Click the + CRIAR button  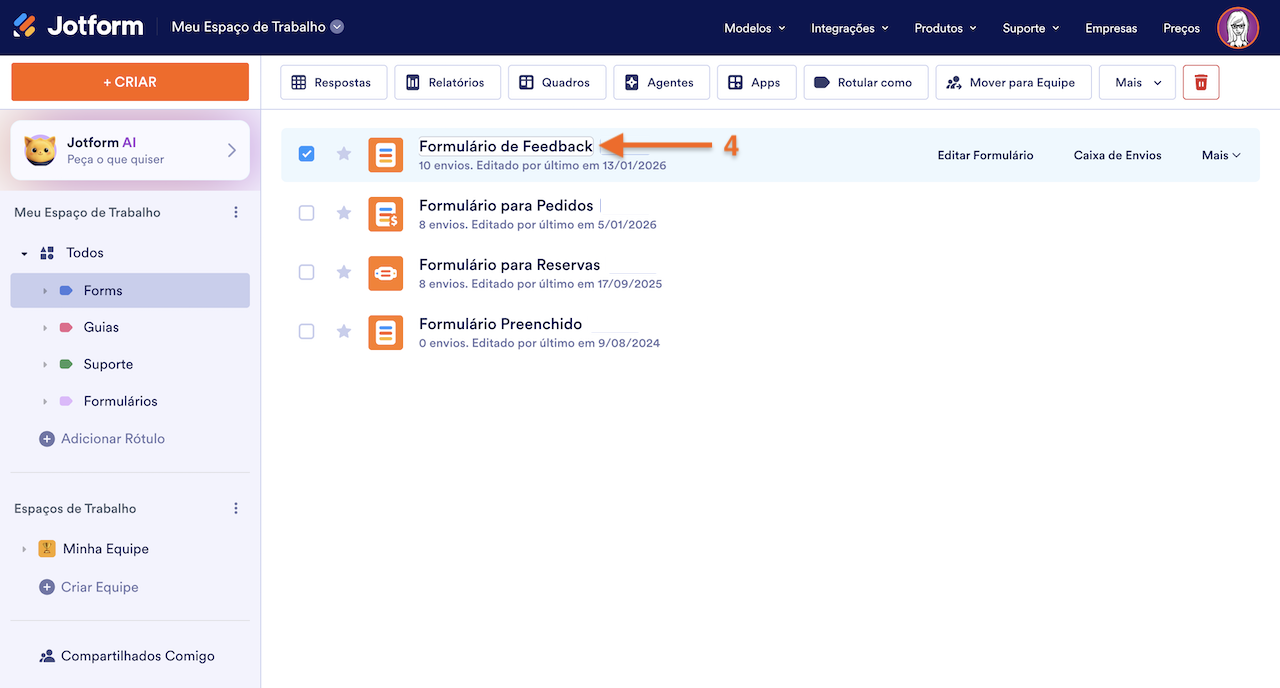tap(130, 82)
